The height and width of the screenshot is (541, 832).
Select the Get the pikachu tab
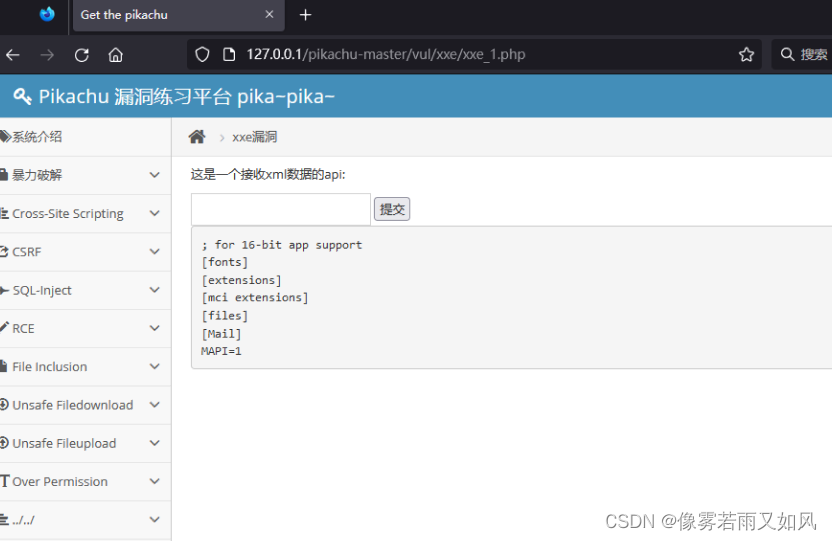(178, 15)
